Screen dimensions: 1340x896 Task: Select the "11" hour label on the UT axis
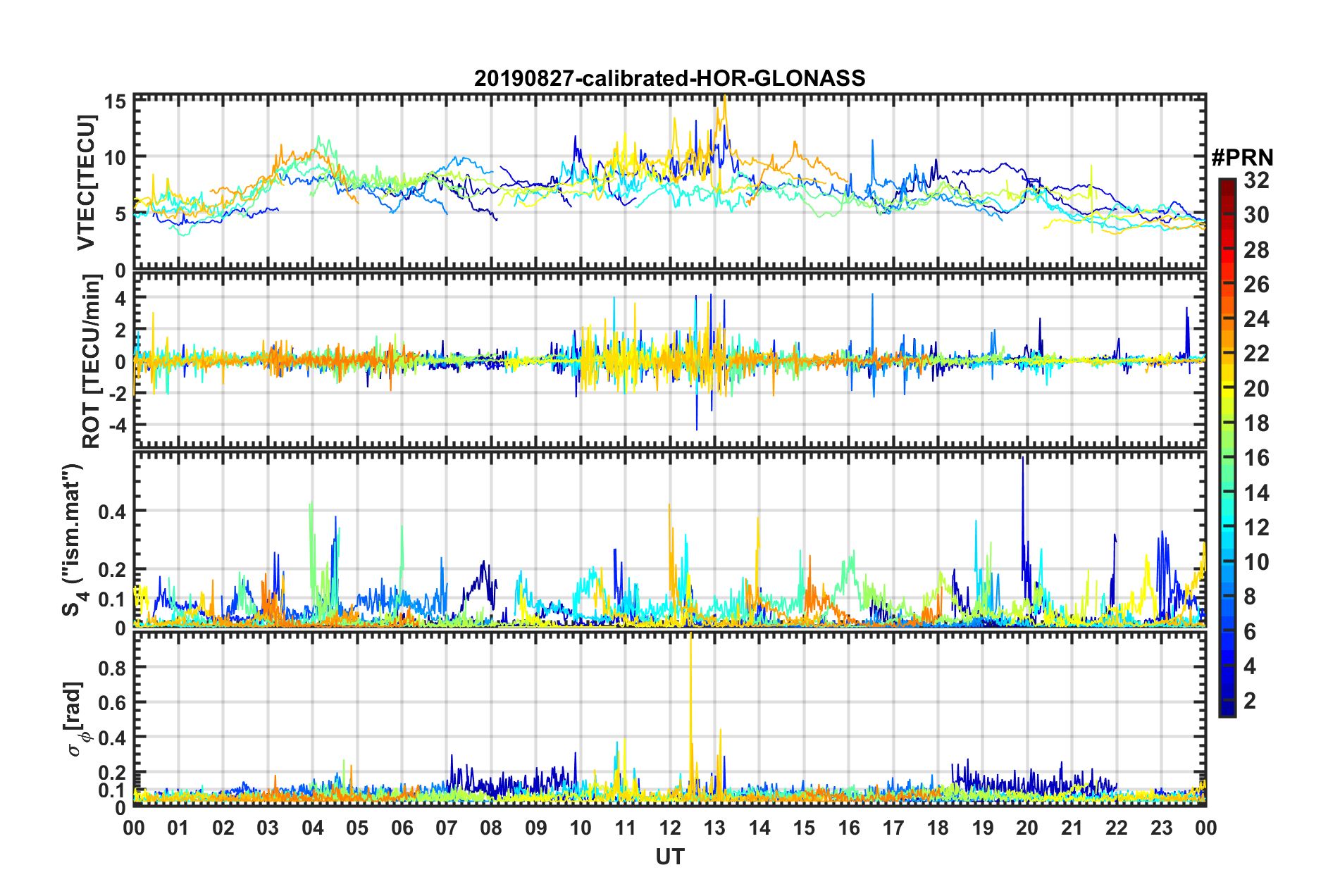(x=625, y=828)
